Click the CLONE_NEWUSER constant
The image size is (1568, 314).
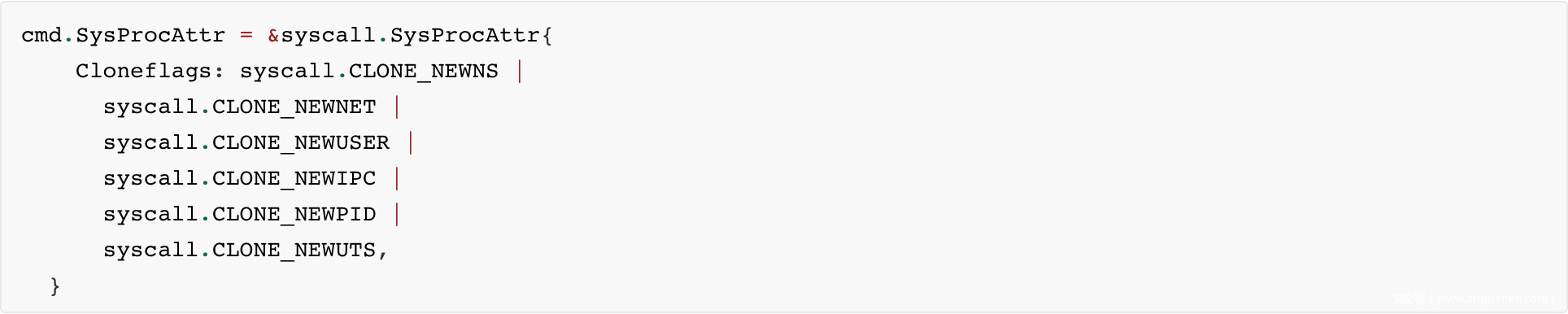click(301, 143)
